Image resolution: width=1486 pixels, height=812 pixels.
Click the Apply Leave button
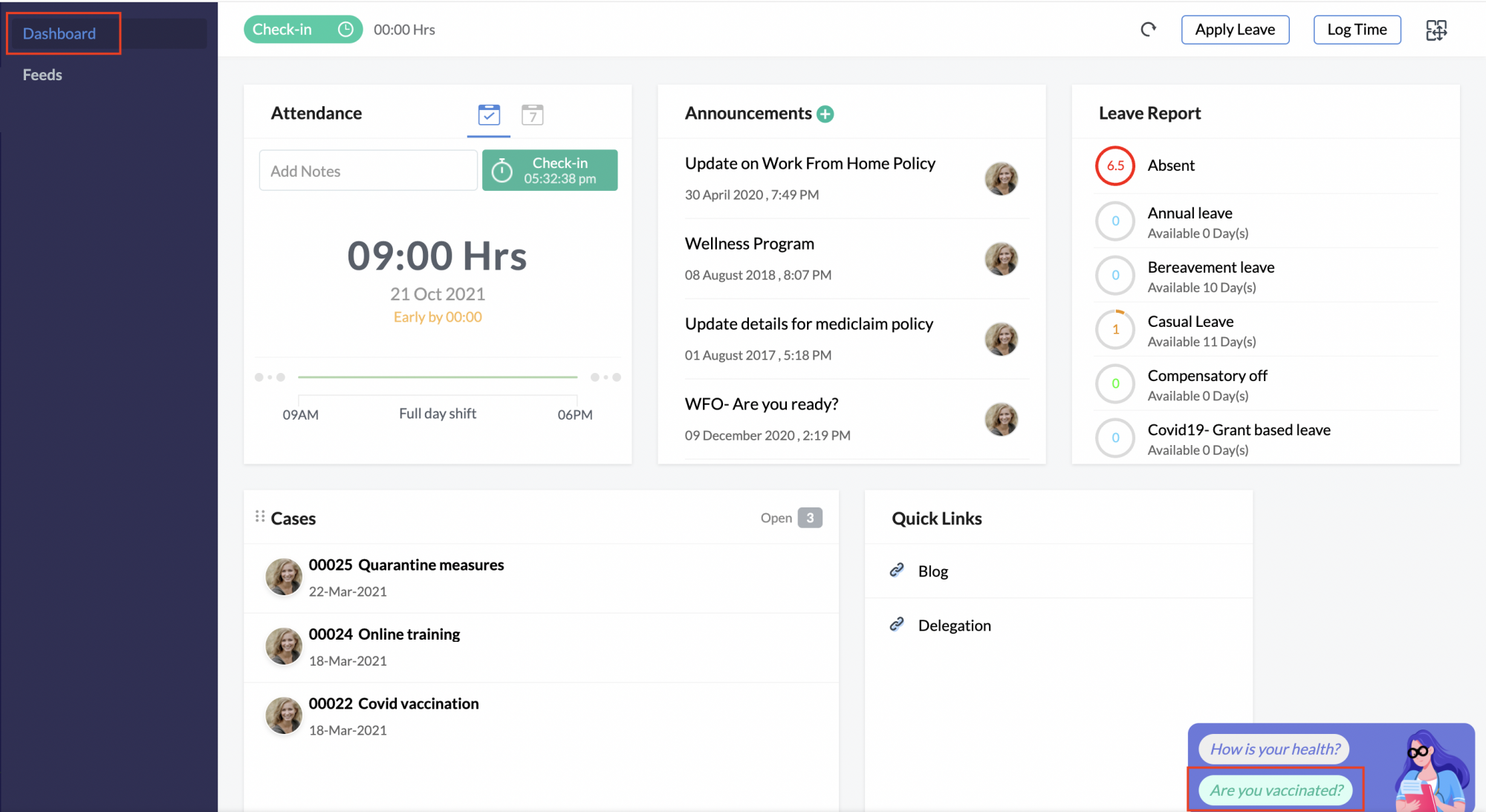point(1235,30)
